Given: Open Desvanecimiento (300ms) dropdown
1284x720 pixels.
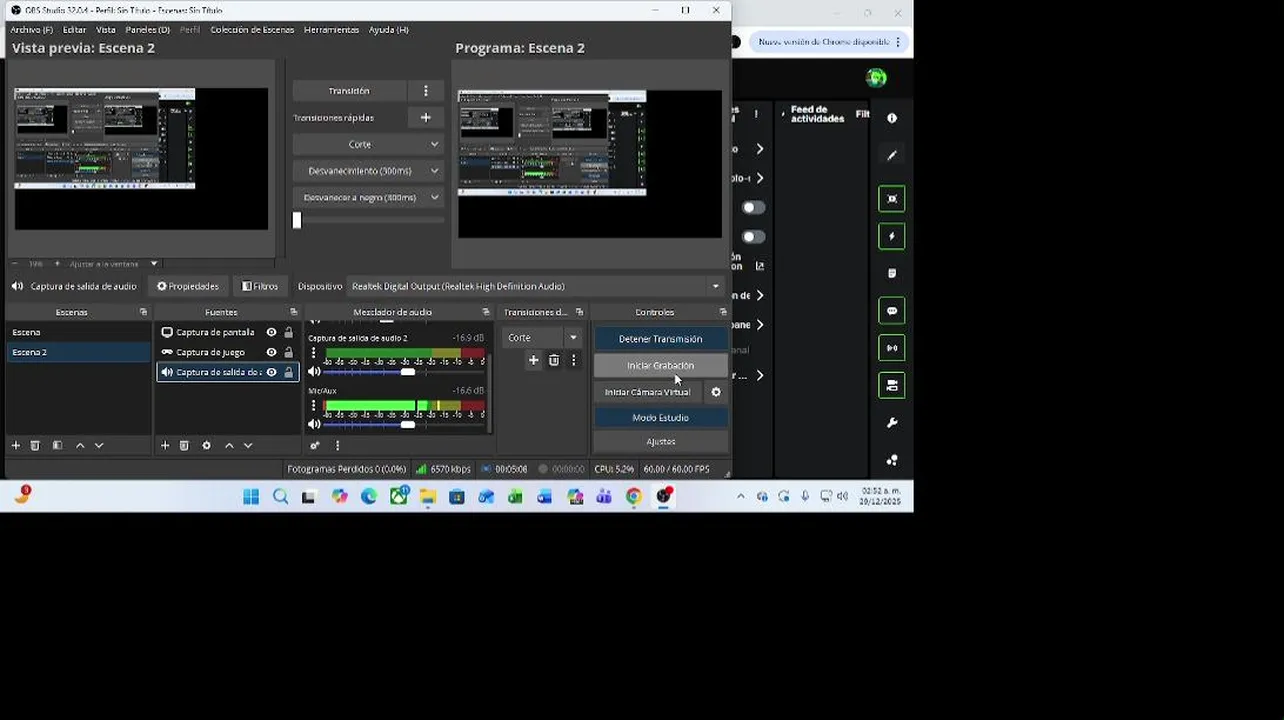Looking at the screenshot, I should pos(367,171).
